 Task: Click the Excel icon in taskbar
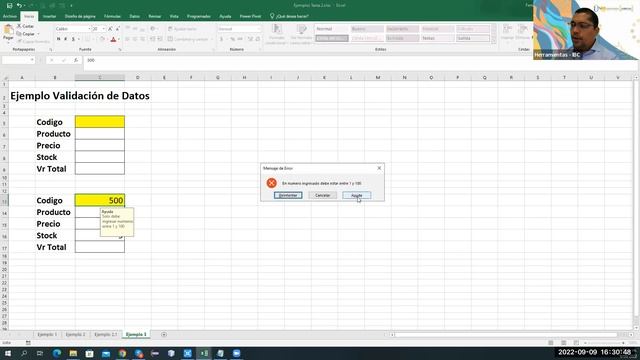point(204,353)
